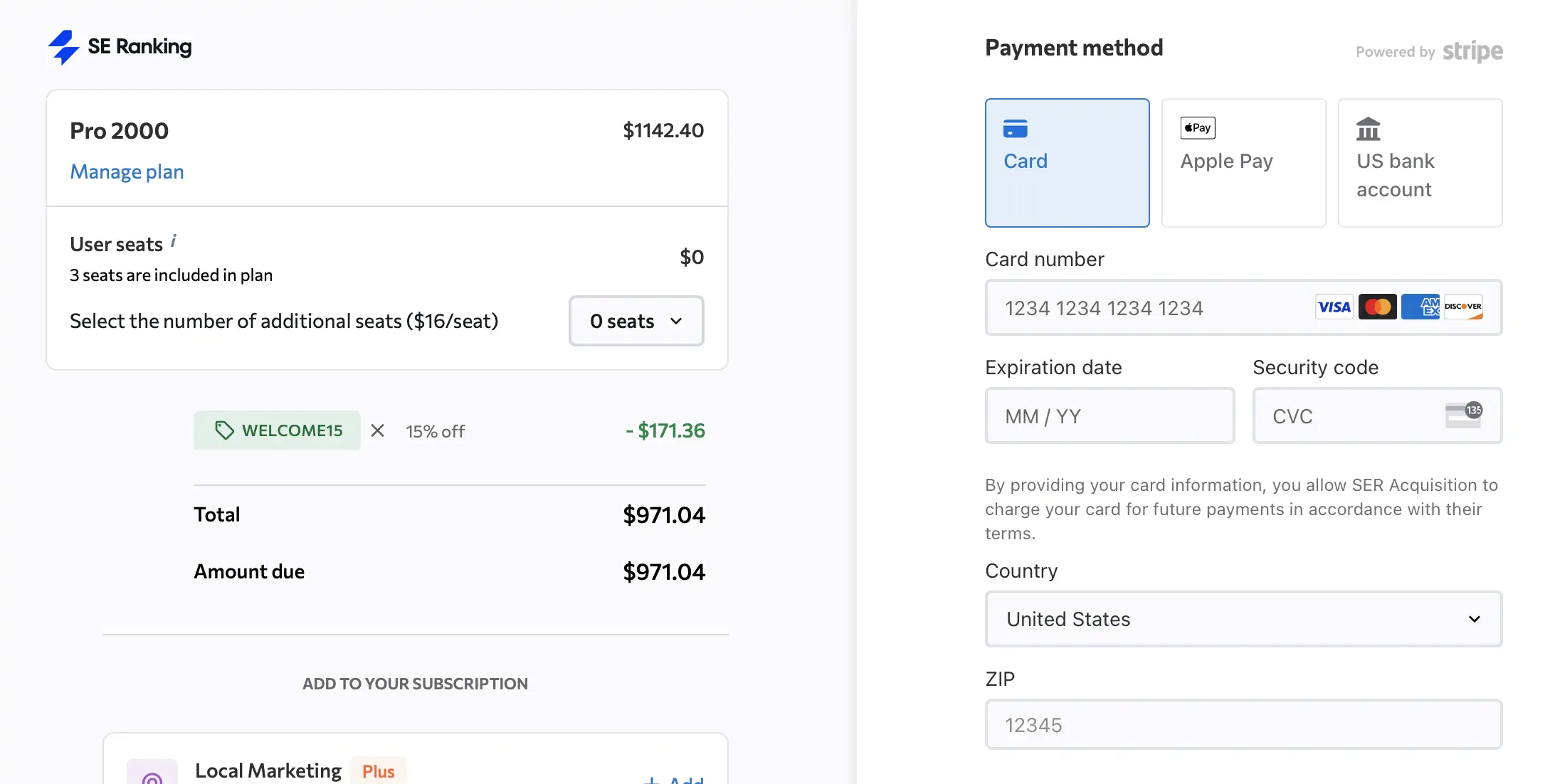Image resolution: width=1550 pixels, height=784 pixels.
Task: Expand the seats selector chevron
Action: tap(676, 321)
